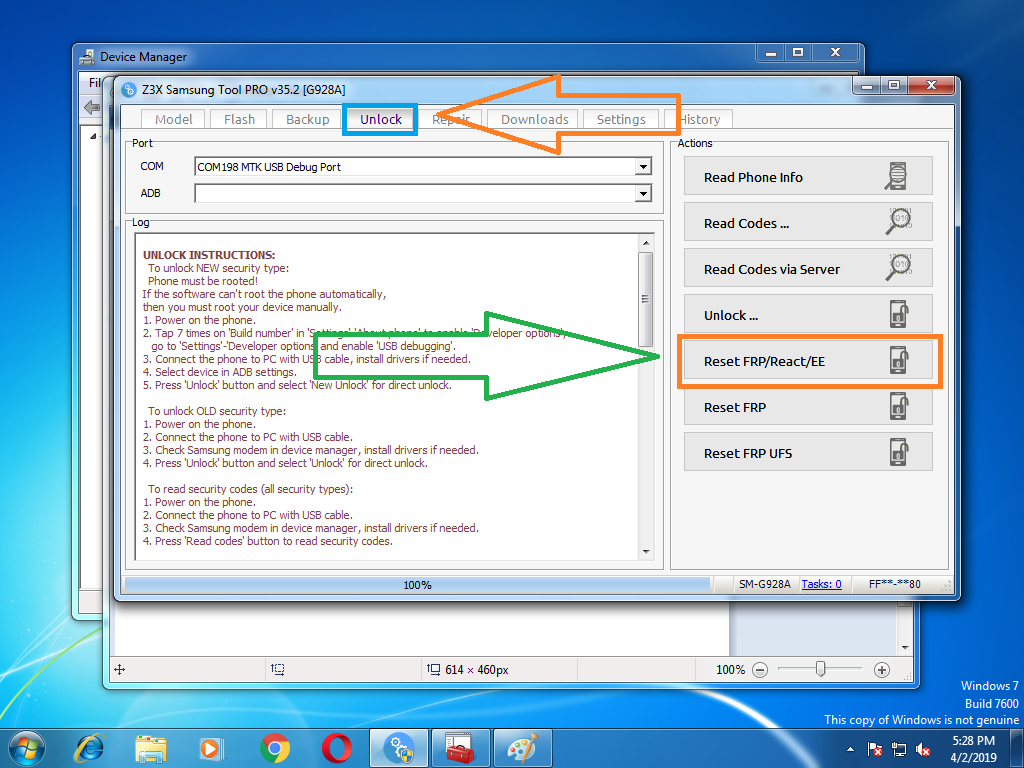Open the Windows Start button
This screenshot has height=768, width=1024.
27,748
